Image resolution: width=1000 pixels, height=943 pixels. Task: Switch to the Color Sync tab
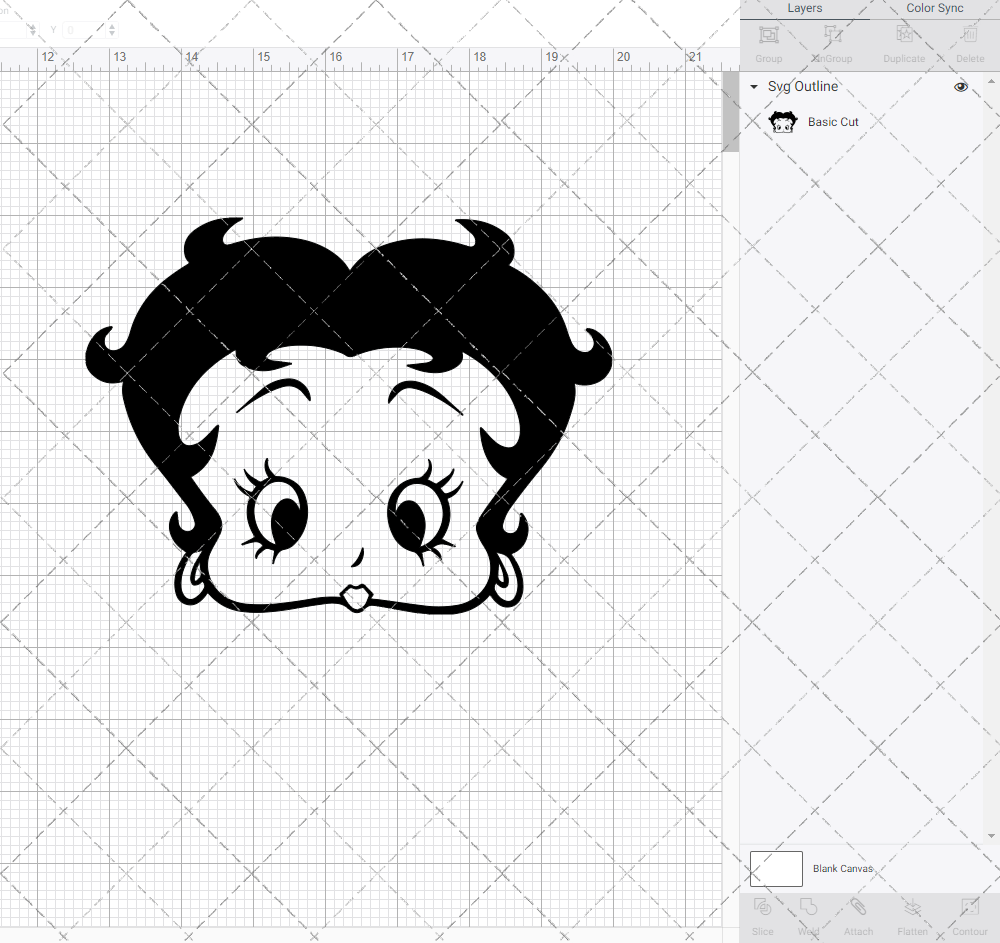pyautogui.click(x=934, y=8)
